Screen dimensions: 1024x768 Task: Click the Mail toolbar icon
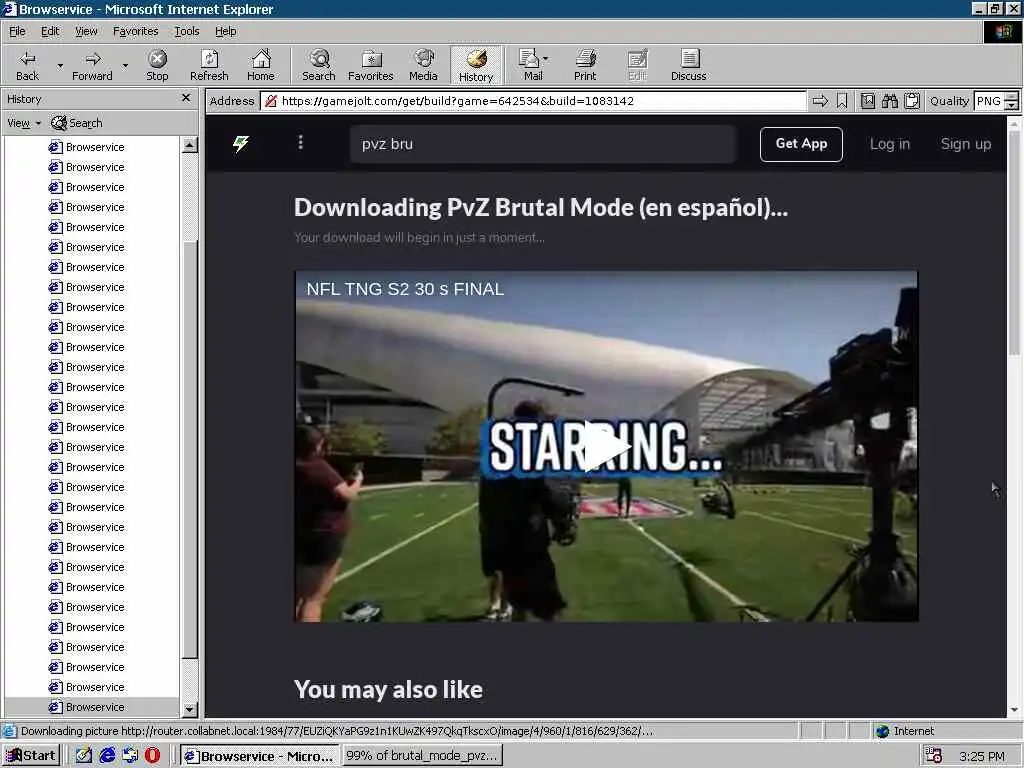[529, 65]
